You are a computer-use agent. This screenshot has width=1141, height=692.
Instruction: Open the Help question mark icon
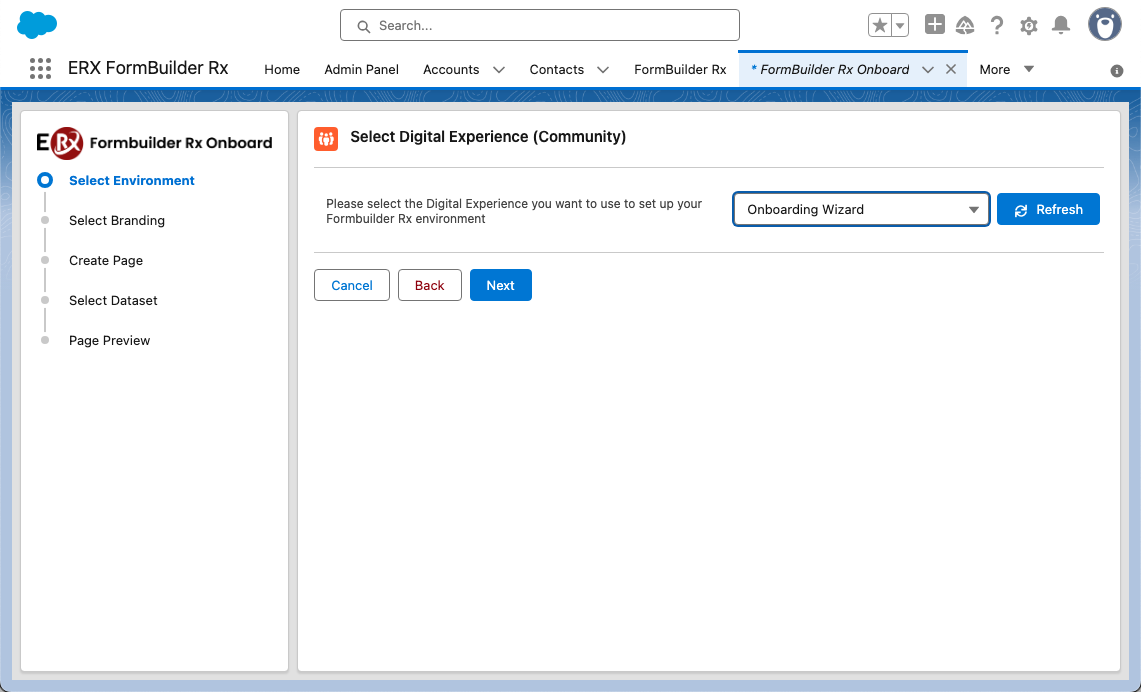(x=997, y=26)
